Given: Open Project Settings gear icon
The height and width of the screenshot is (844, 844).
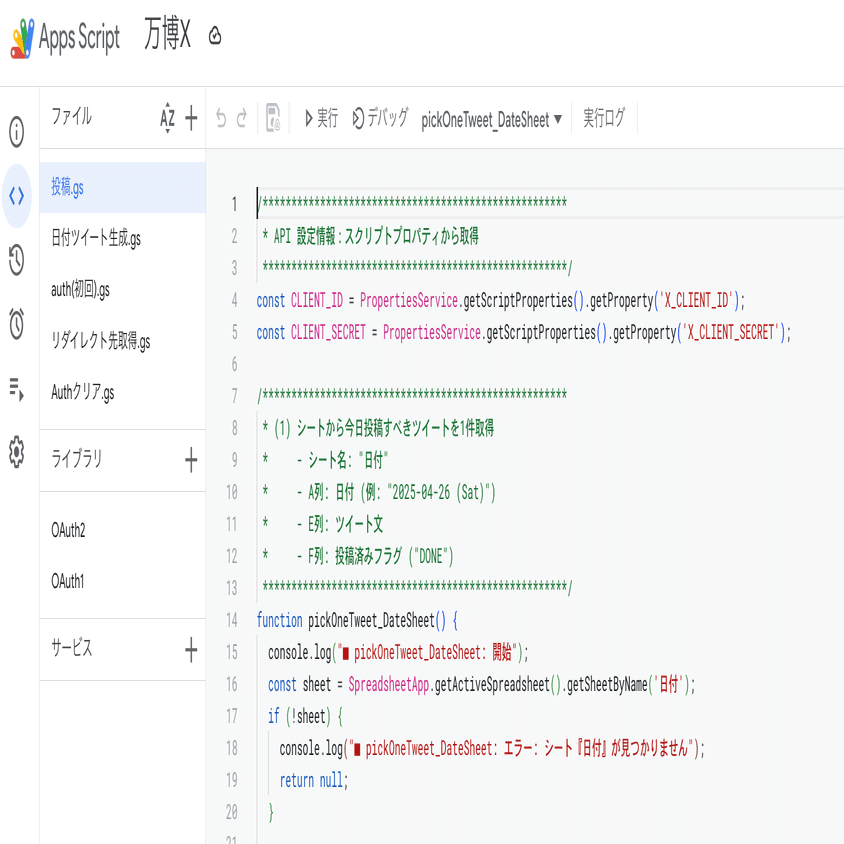Looking at the screenshot, I should 17,453.
